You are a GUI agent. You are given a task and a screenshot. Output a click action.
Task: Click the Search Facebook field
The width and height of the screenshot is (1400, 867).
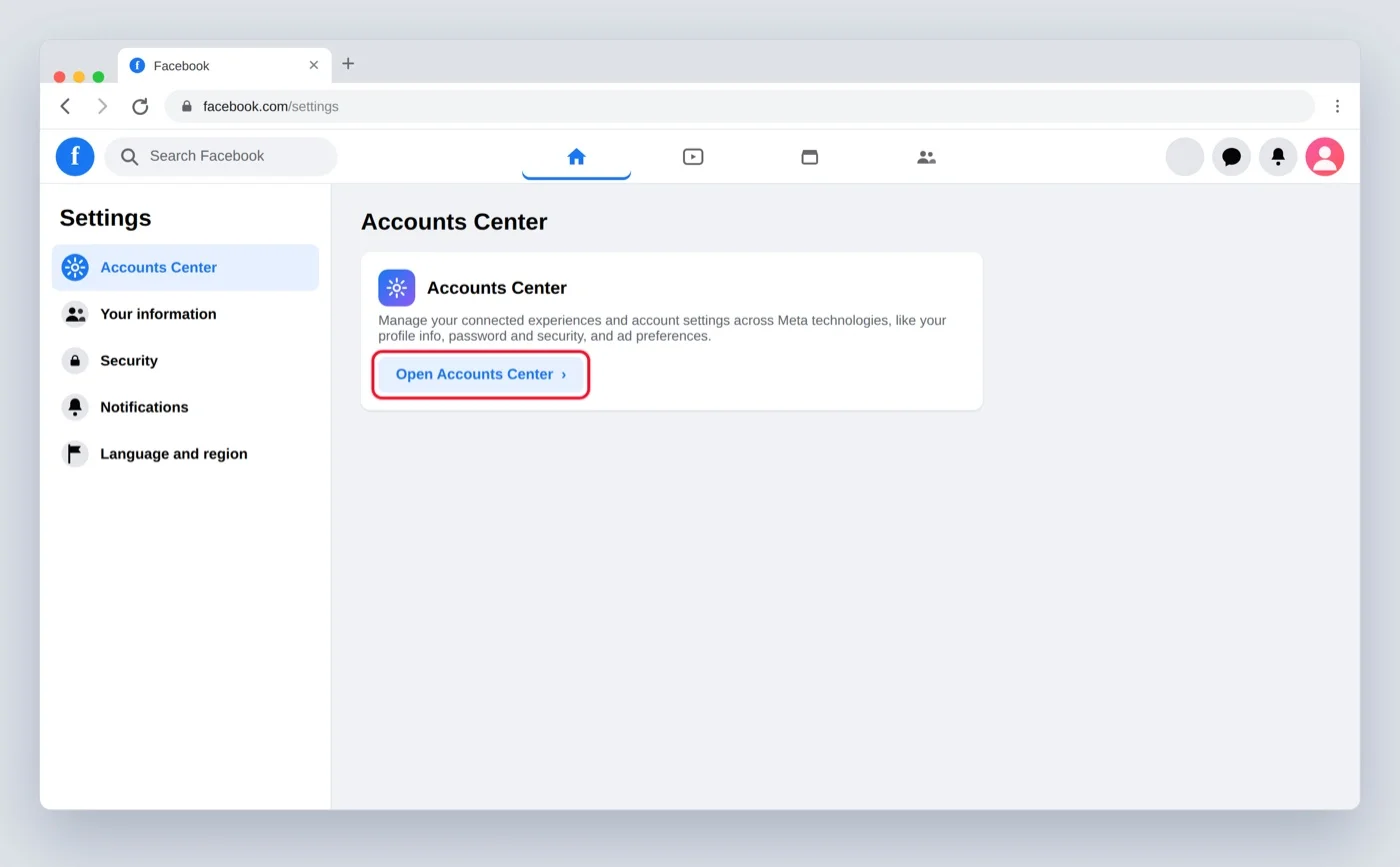(x=221, y=156)
